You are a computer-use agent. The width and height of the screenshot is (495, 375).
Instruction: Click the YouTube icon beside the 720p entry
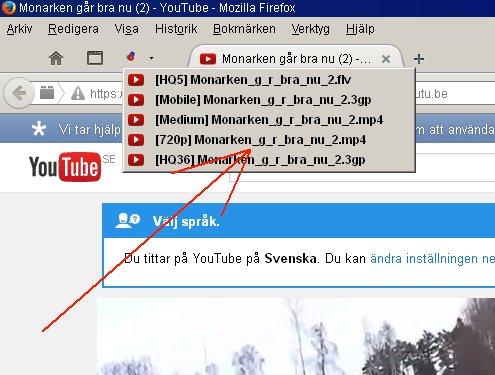[136, 140]
